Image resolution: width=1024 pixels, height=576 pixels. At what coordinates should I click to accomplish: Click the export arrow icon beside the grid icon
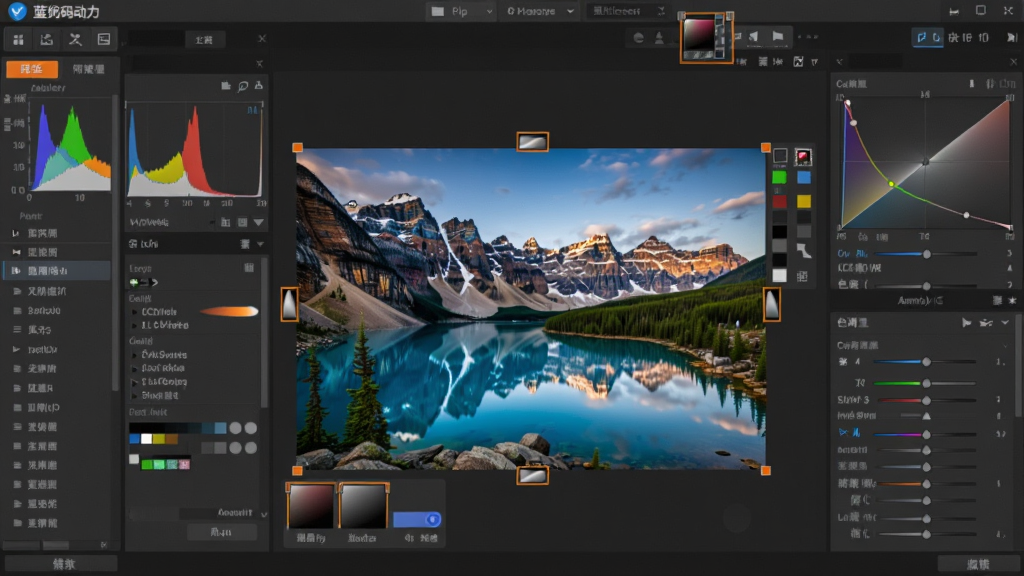tap(46, 40)
